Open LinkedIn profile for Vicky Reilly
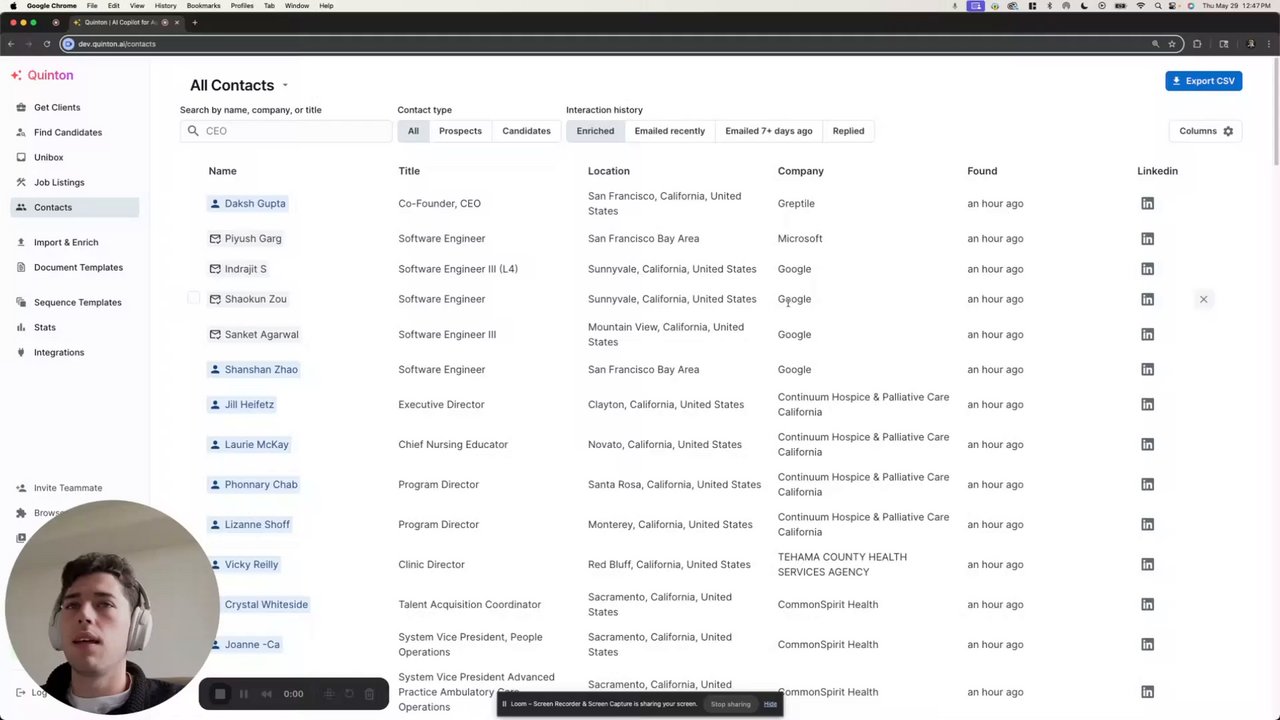1280x720 pixels. click(1147, 564)
